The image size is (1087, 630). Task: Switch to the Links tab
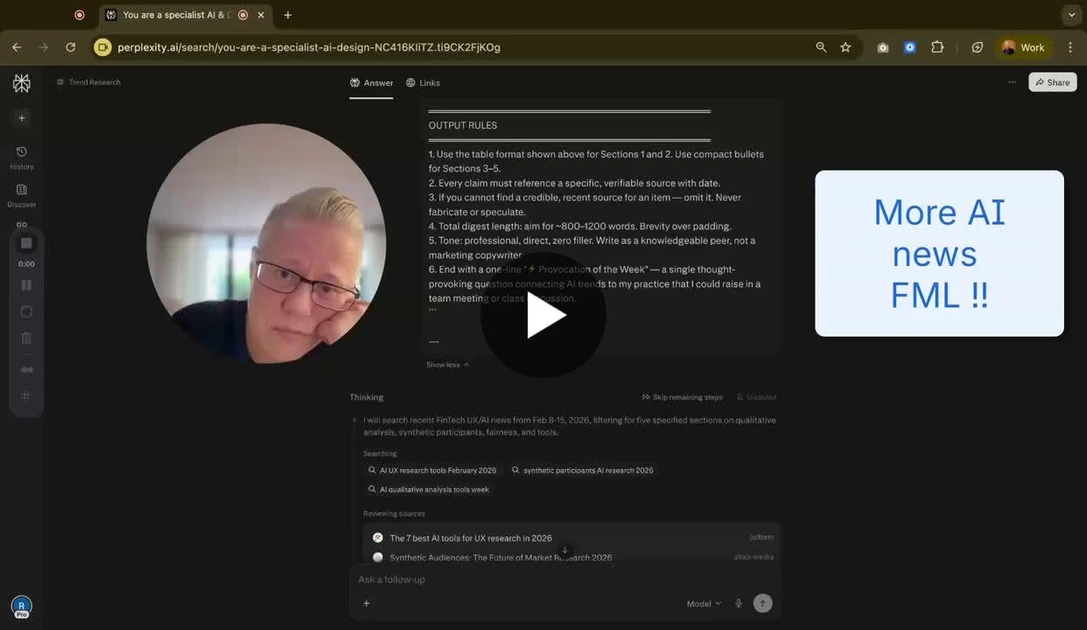pos(423,82)
